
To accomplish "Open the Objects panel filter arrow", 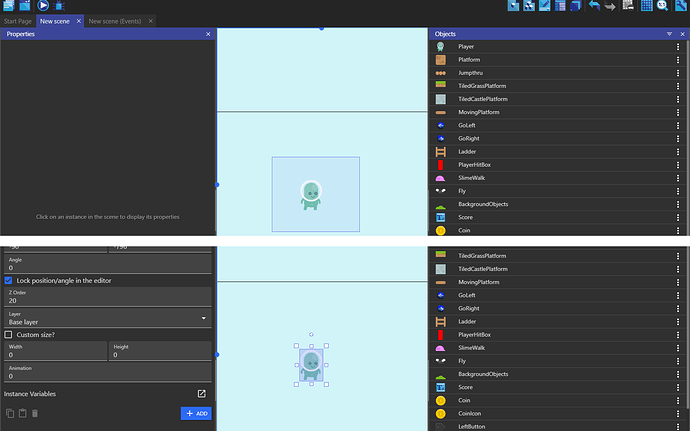I will [x=669, y=34].
